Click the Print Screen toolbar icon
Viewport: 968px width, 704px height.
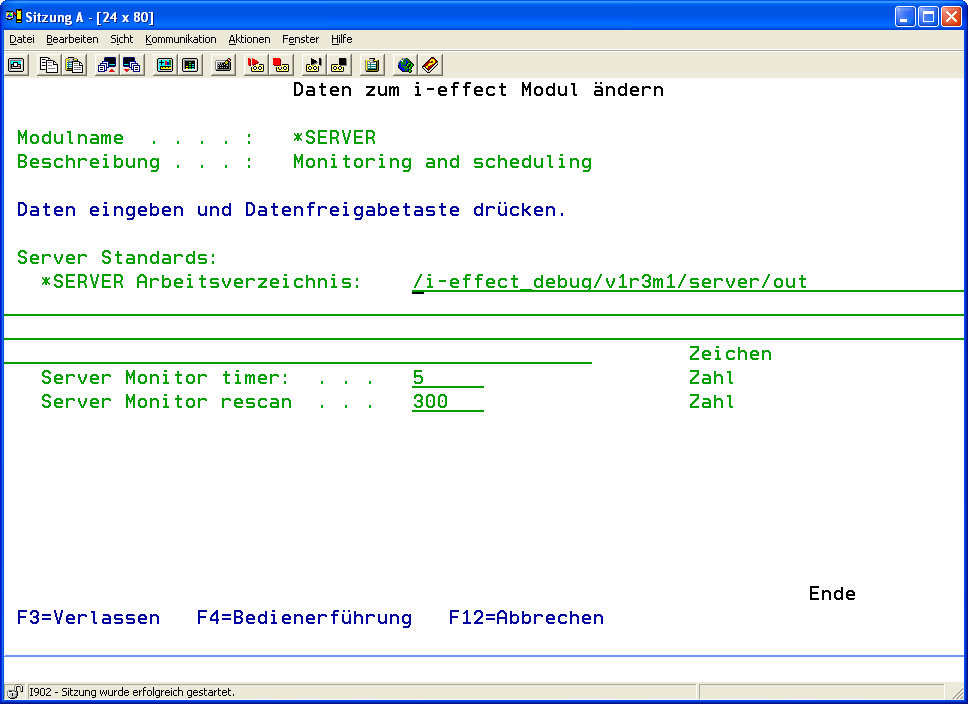pyautogui.click(x=17, y=65)
